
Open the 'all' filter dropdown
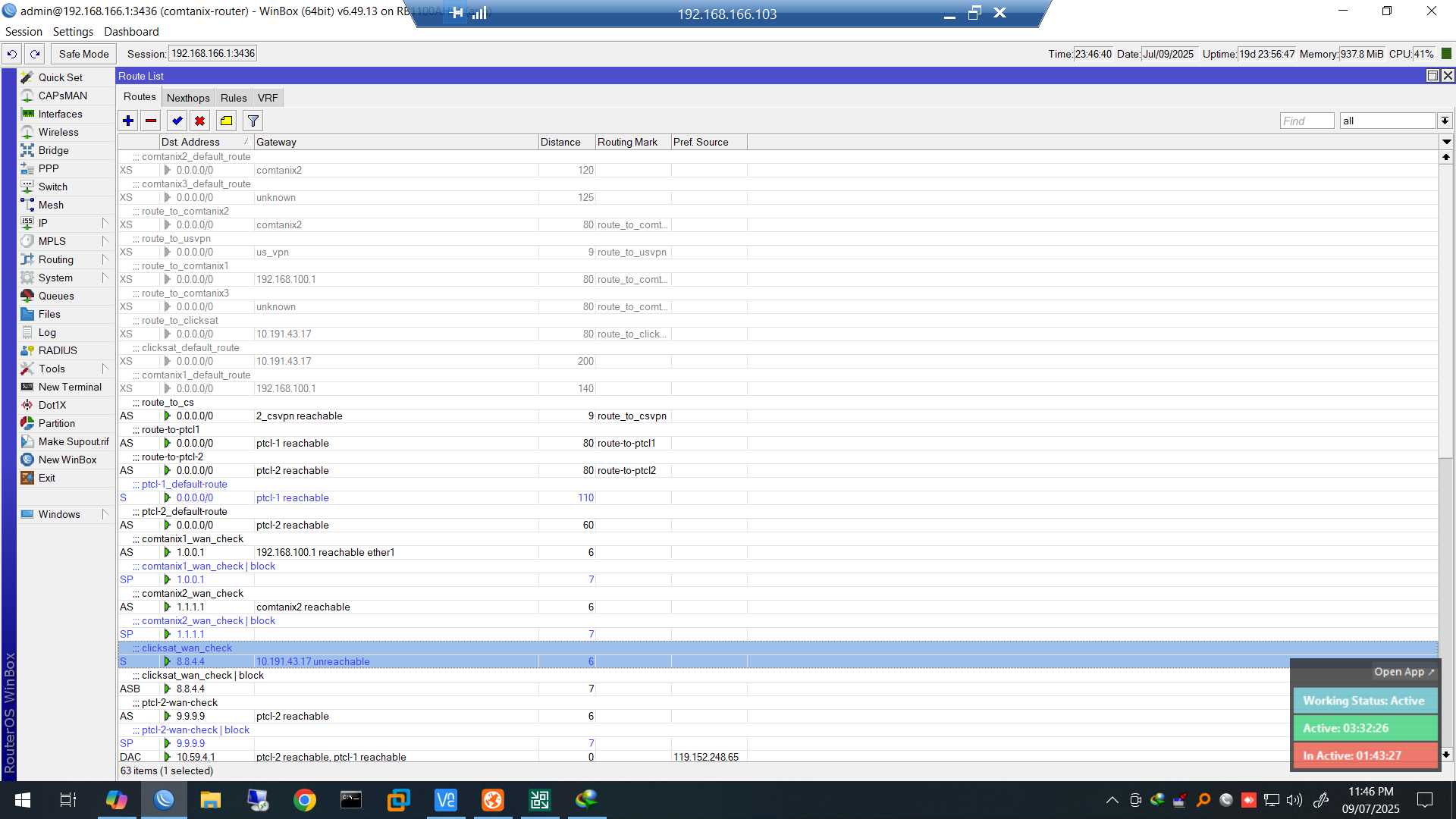point(1445,121)
